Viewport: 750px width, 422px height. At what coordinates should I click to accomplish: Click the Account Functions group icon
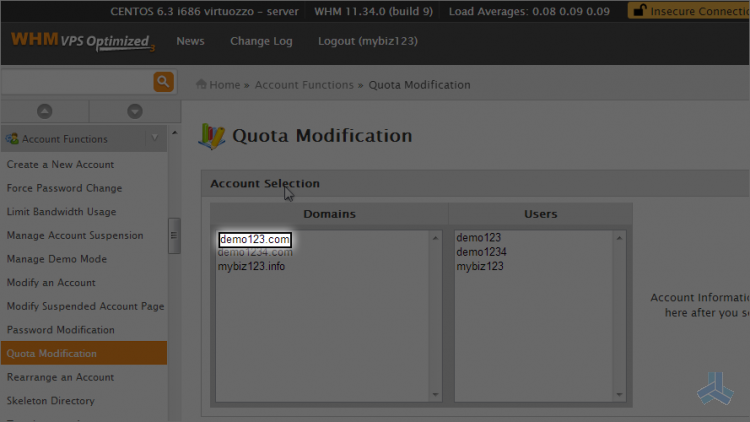tap(12, 139)
